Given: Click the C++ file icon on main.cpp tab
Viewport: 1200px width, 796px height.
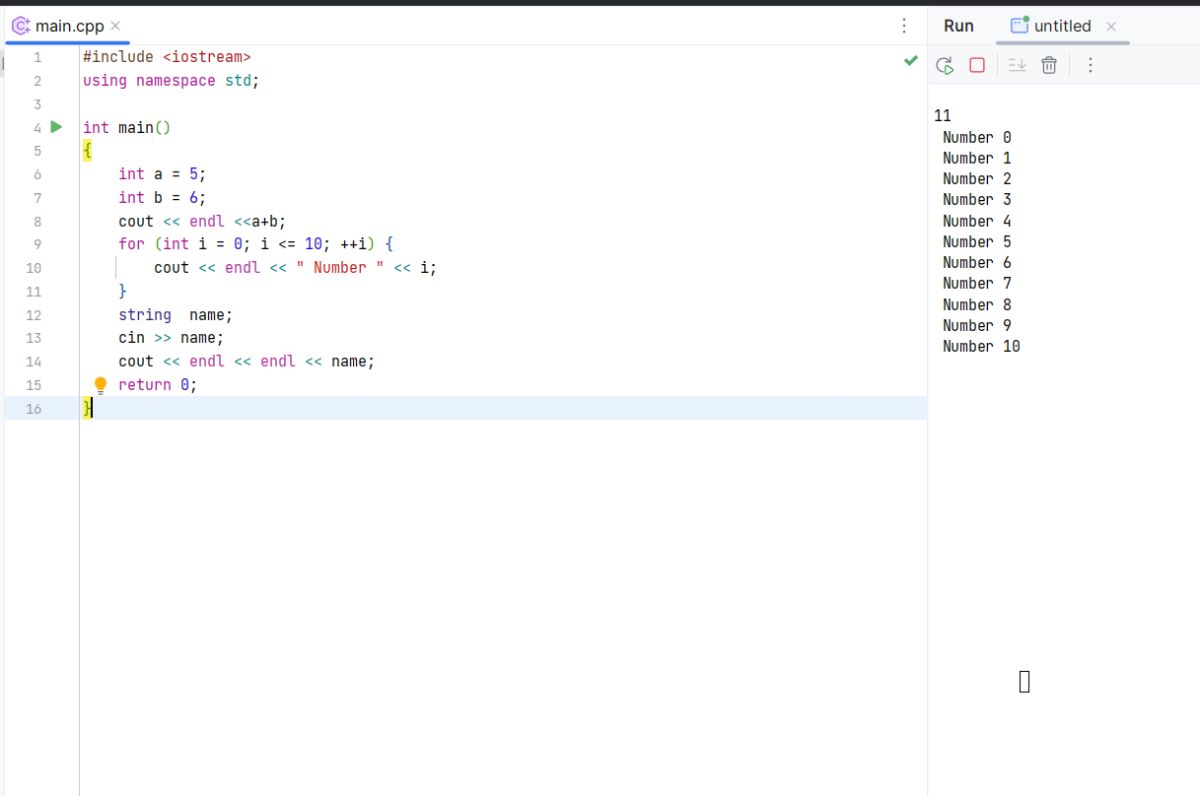Looking at the screenshot, I should [21, 26].
